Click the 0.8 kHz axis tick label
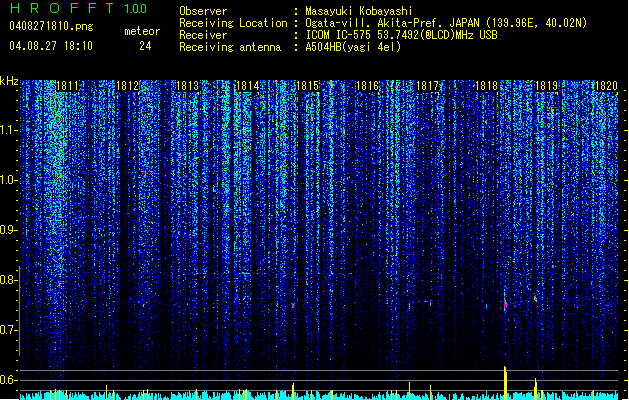This screenshot has width=629, height=400. (8, 280)
